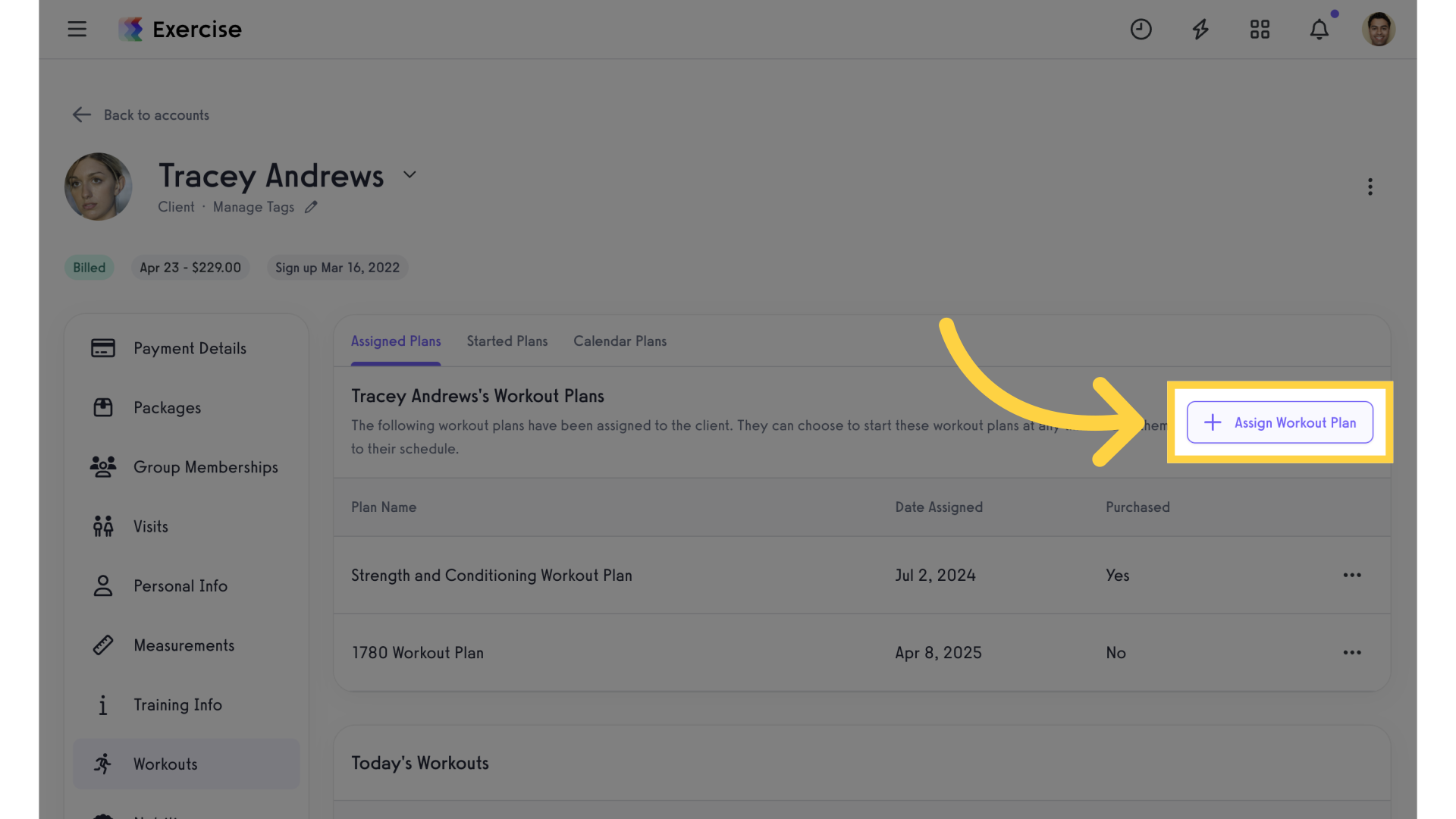This screenshot has width=1456, height=819.
Task: Go back using the arrow icon
Action: point(81,115)
